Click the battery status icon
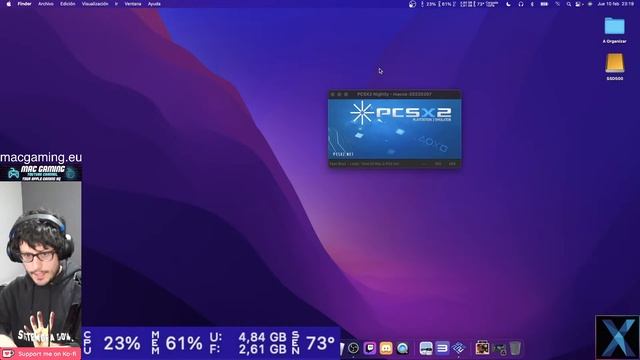The image size is (640, 360). pos(544,4)
